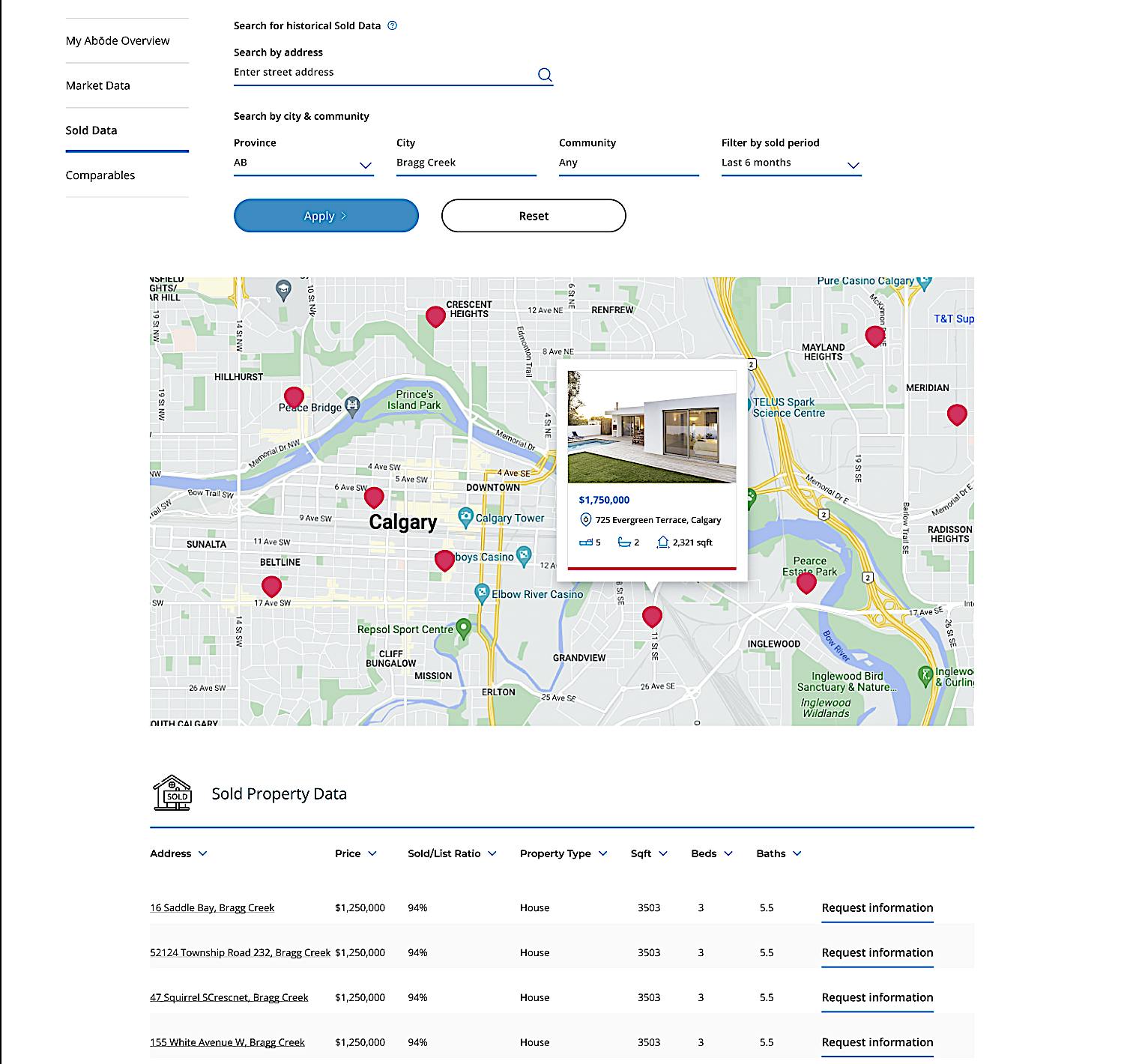Click the casino marker right of Cowboys Casino
The height and width of the screenshot is (1064, 1121).
coord(524,556)
